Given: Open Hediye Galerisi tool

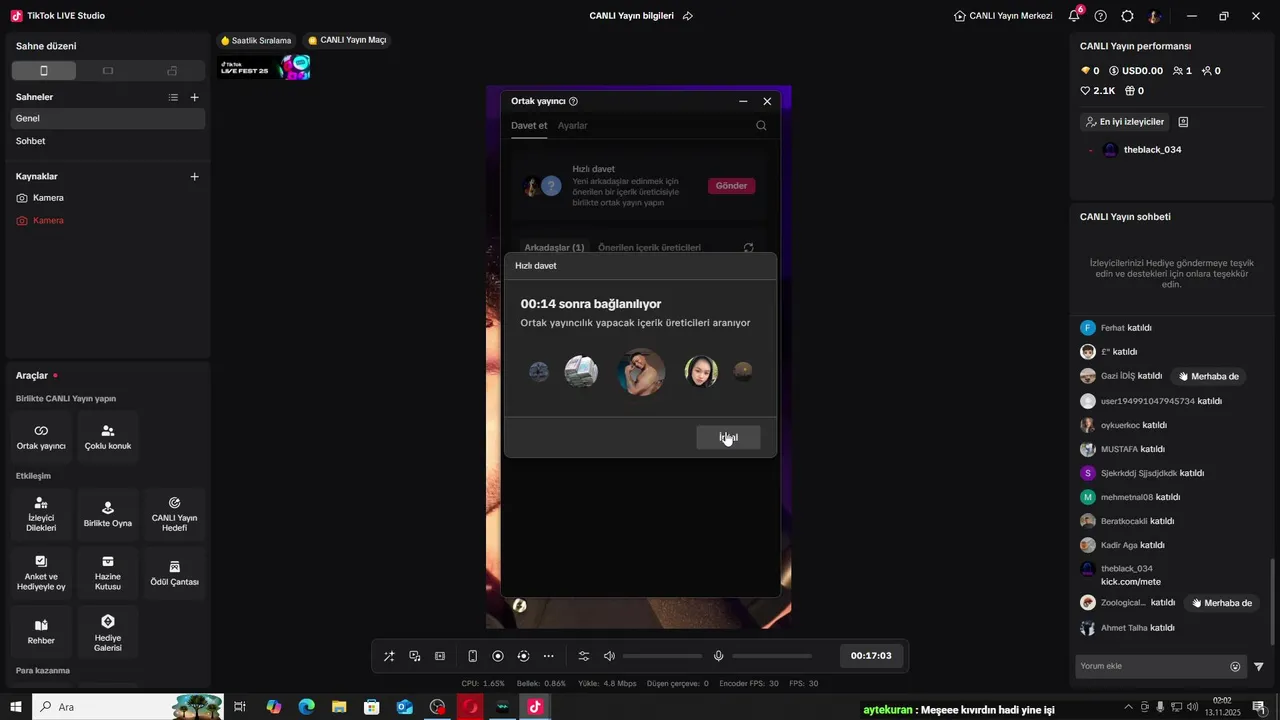Looking at the screenshot, I should click(108, 631).
